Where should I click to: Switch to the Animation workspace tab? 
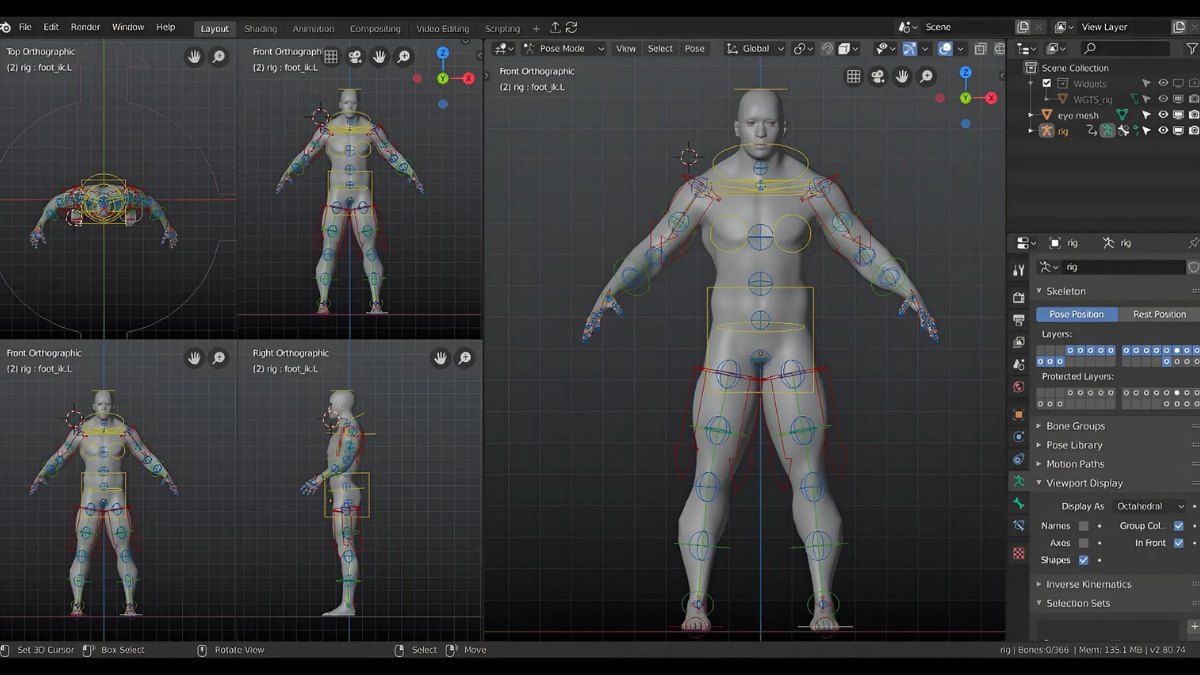click(313, 28)
